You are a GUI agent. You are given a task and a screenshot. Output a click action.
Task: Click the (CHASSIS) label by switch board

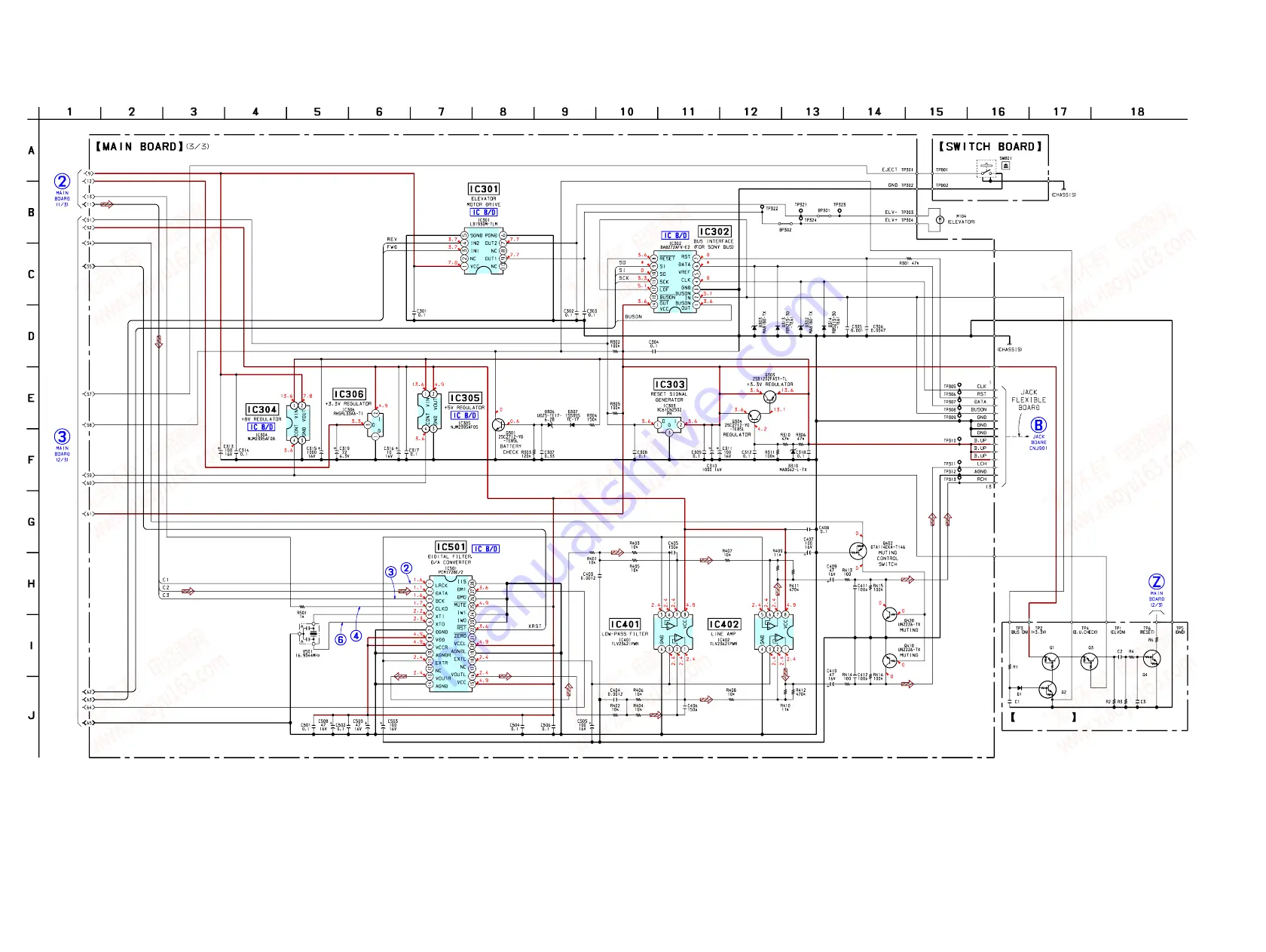tap(1063, 195)
